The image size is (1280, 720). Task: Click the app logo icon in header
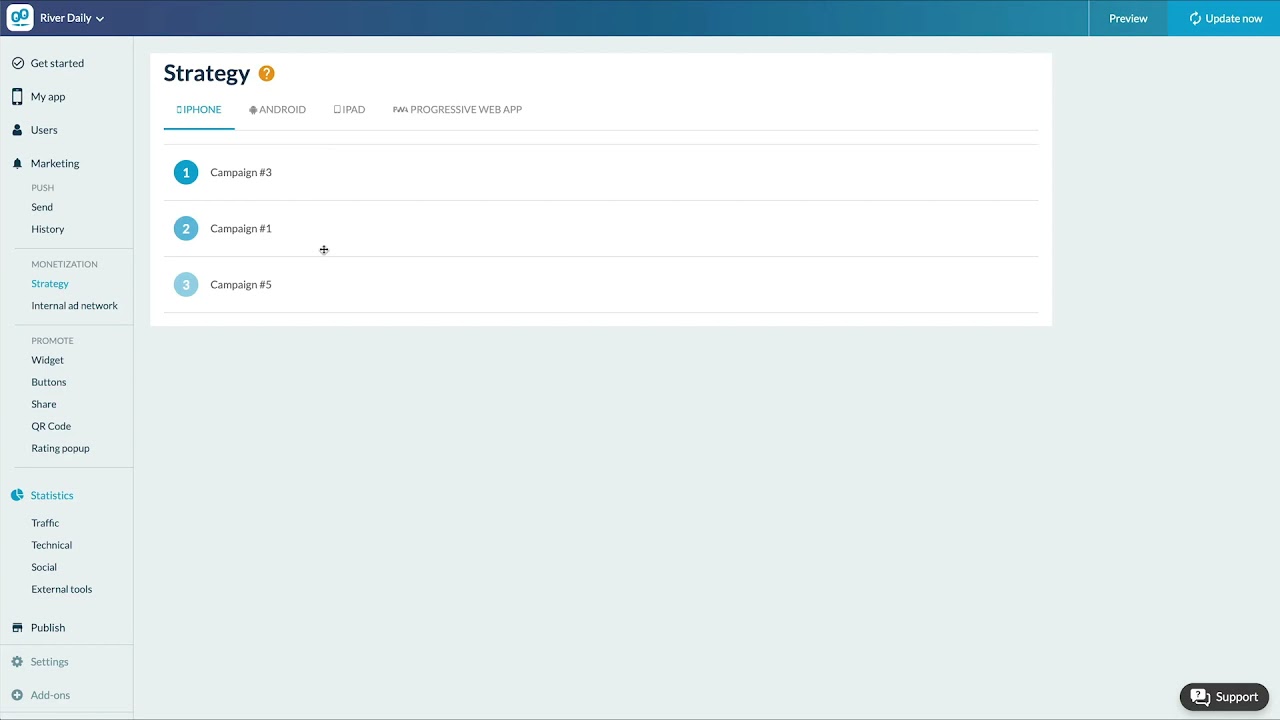click(20, 18)
